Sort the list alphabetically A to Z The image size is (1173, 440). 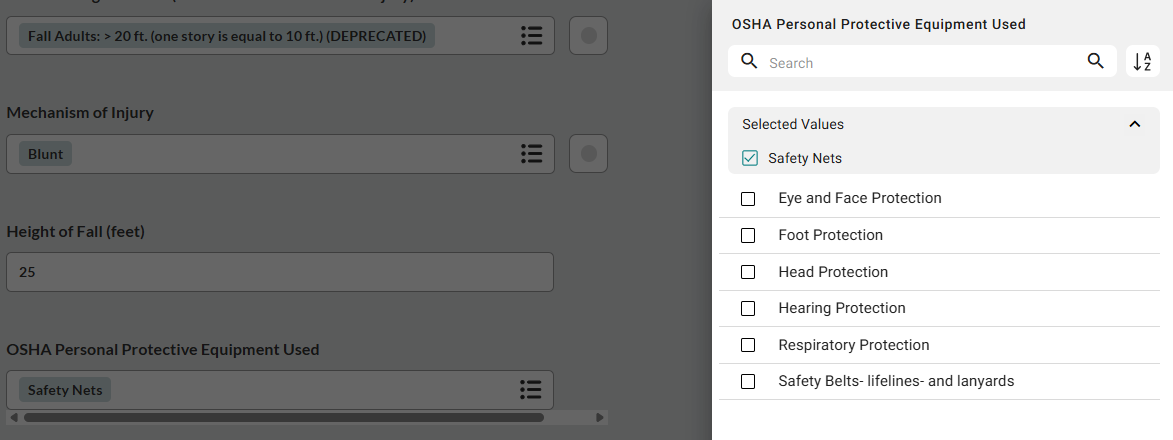click(x=1142, y=62)
